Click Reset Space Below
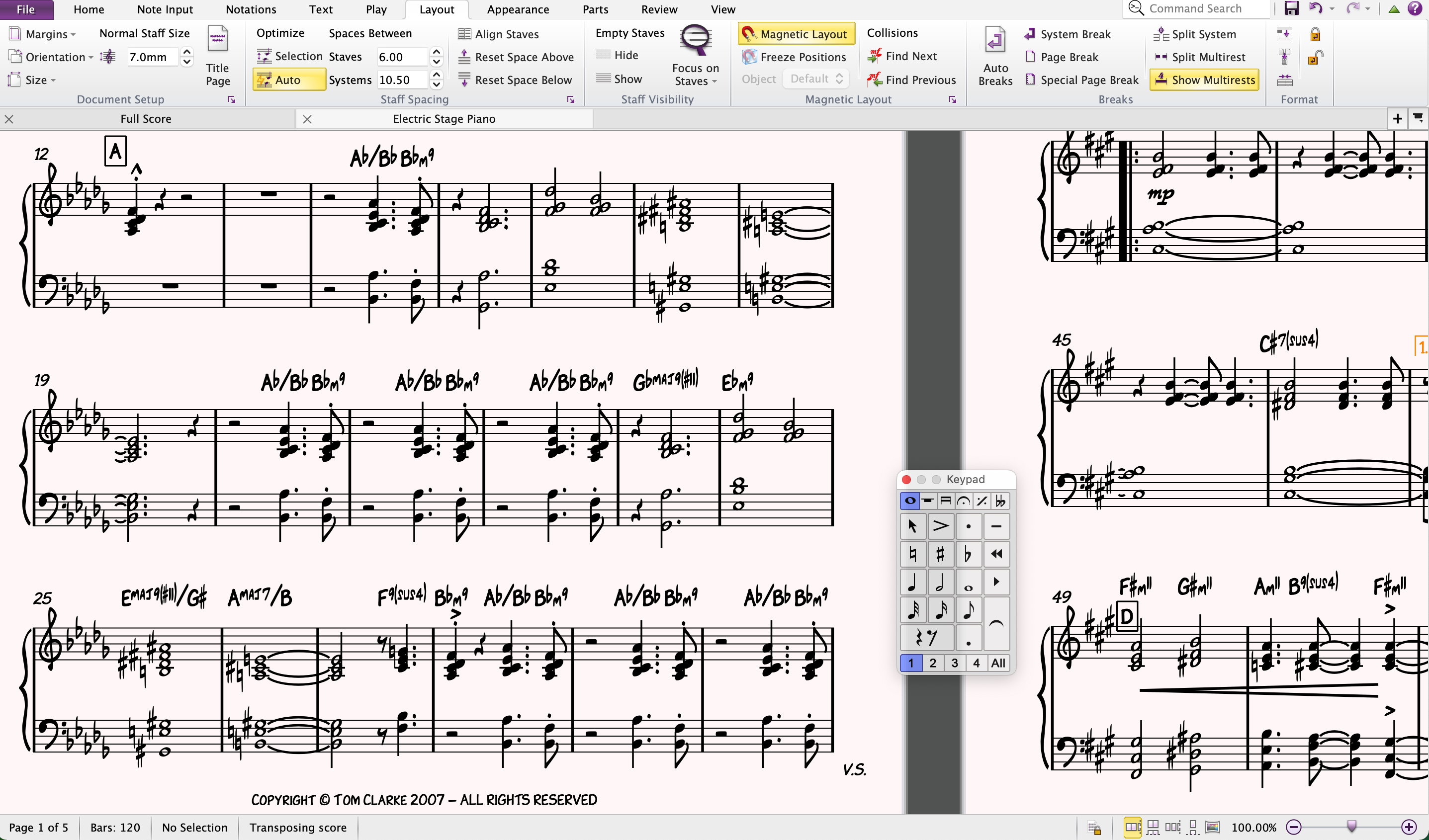This screenshot has height=840, width=1429. click(515, 80)
